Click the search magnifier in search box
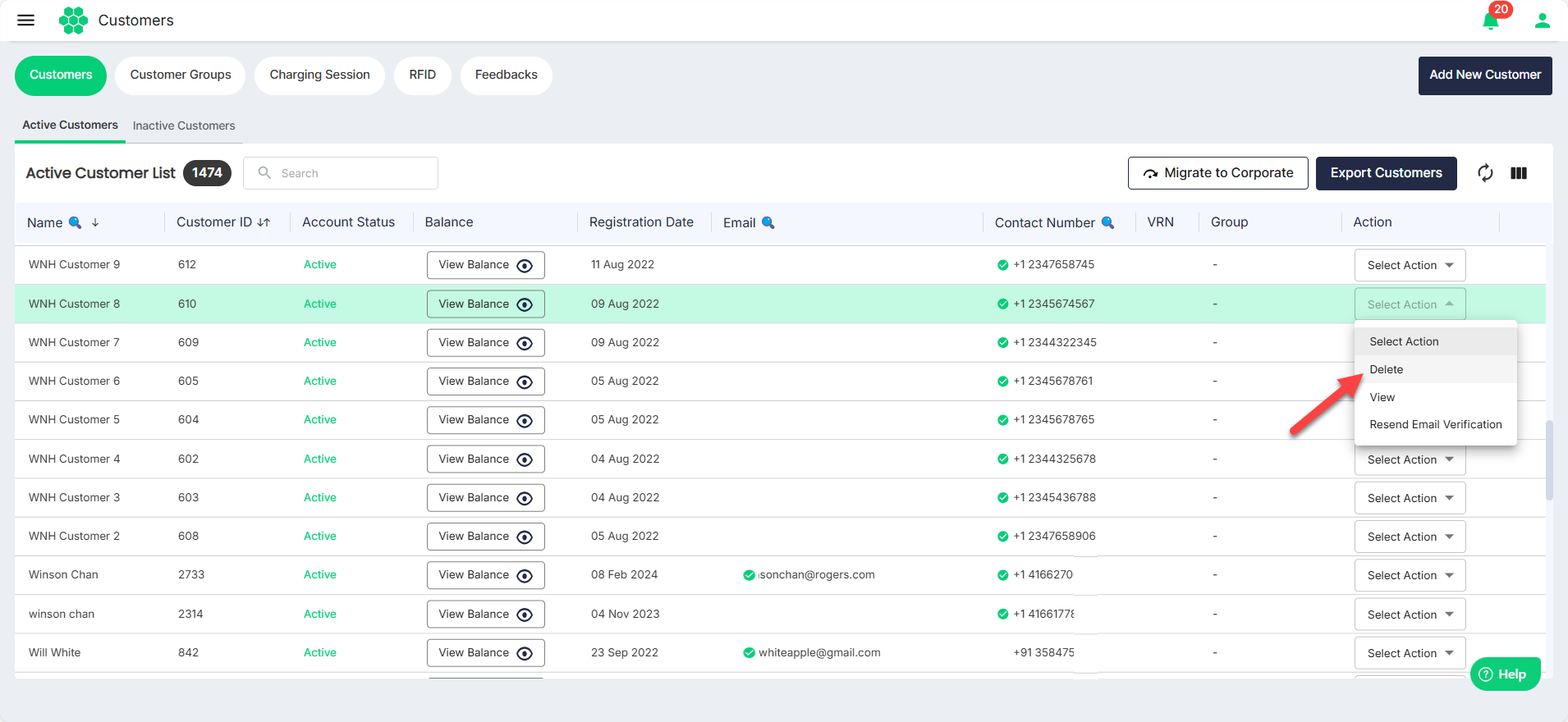The image size is (1568, 722). pos(264,173)
